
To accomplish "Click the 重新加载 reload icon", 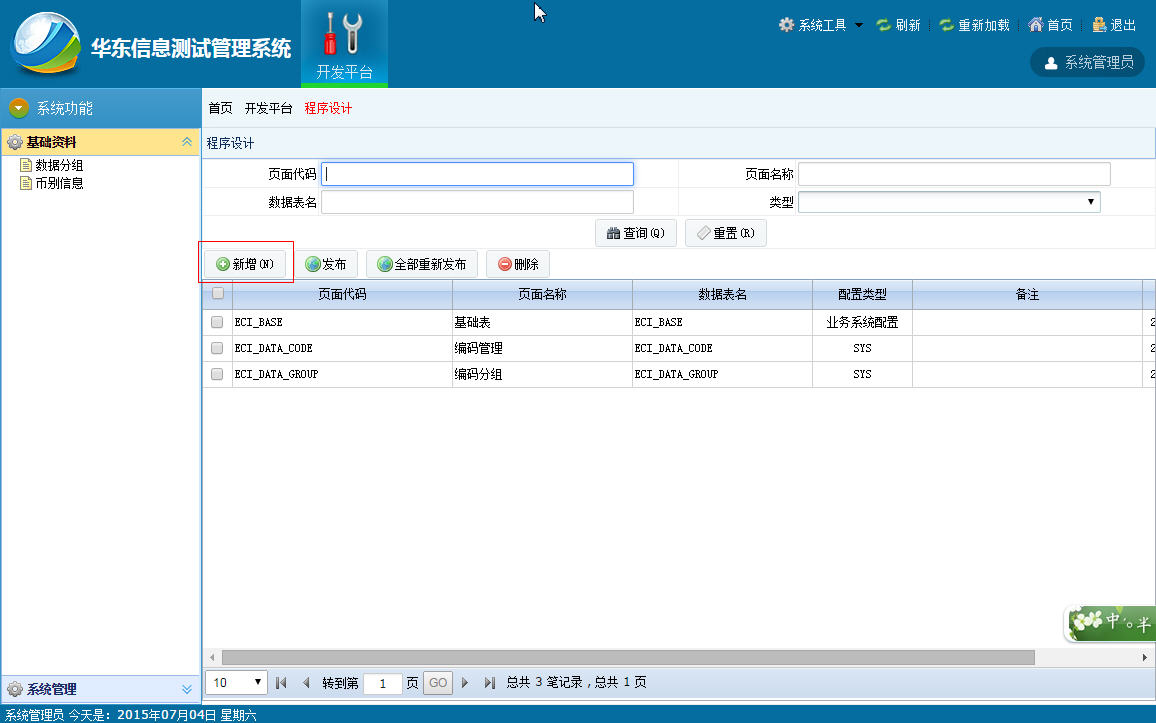I will (946, 25).
